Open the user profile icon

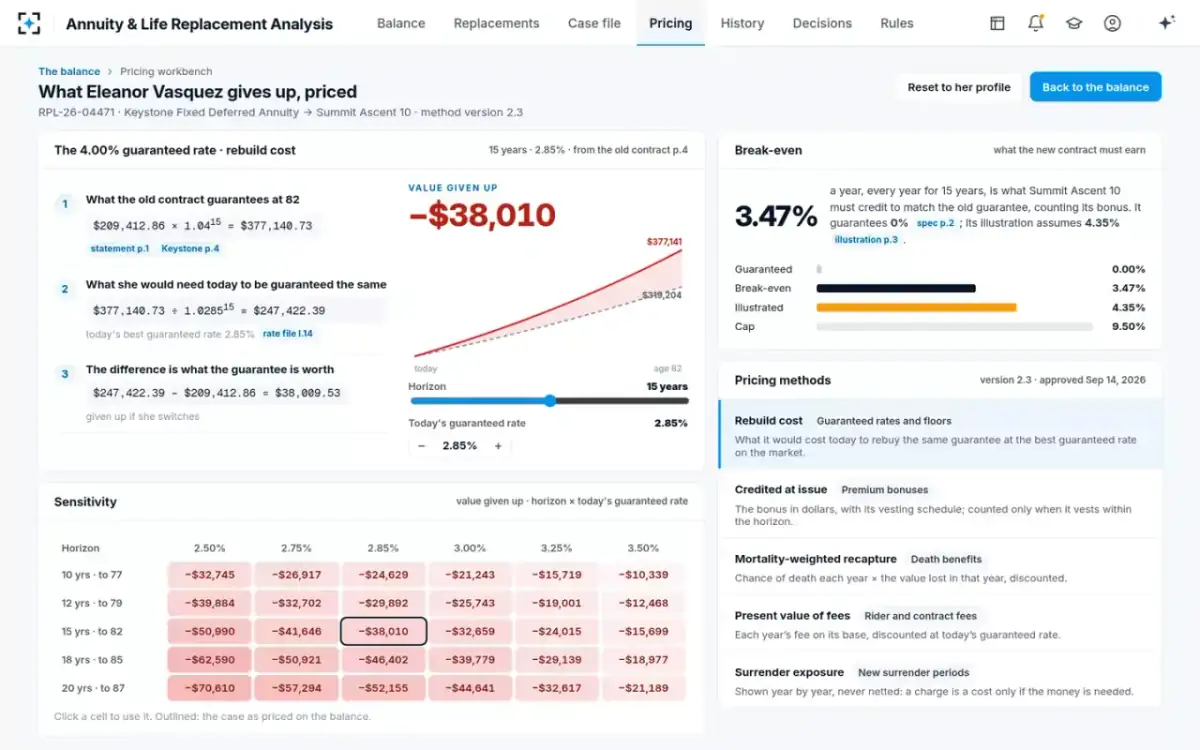(1112, 23)
